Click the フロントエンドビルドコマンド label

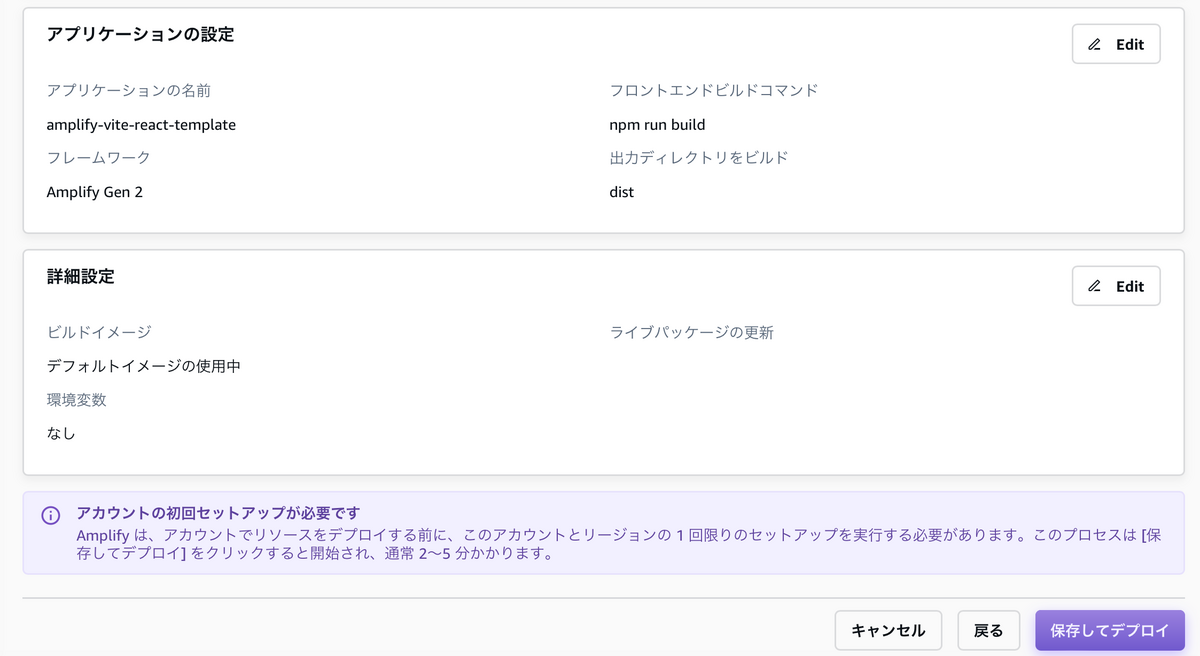pyautogui.click(x=714, y=90)
